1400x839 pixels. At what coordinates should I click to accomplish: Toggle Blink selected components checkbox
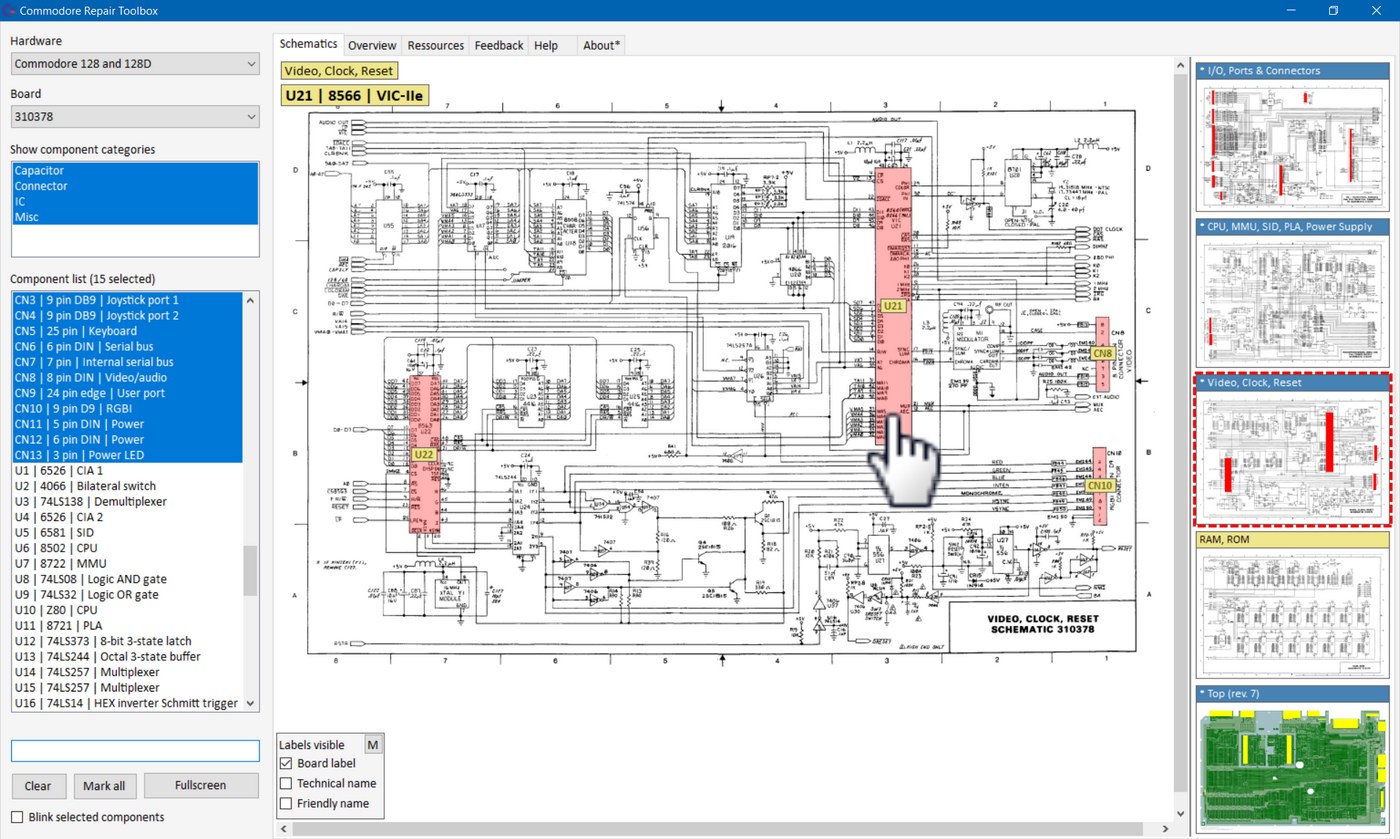pyautogui.click(x=17, y=817)
